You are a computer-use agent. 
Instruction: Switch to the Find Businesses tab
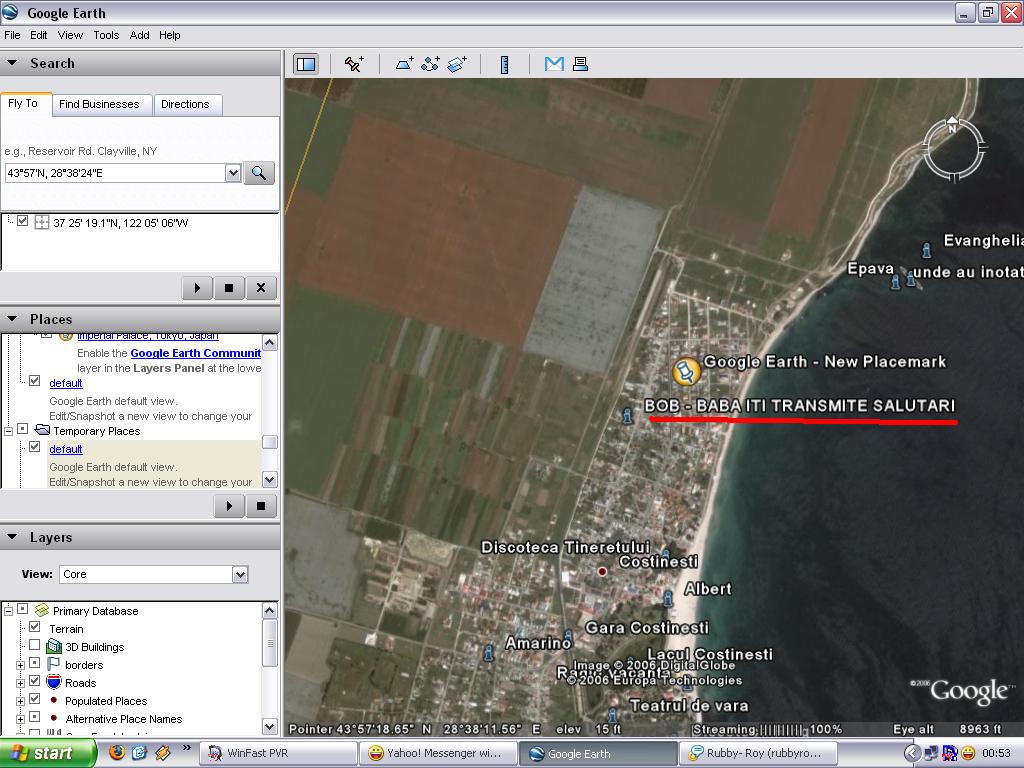[99, 104]
